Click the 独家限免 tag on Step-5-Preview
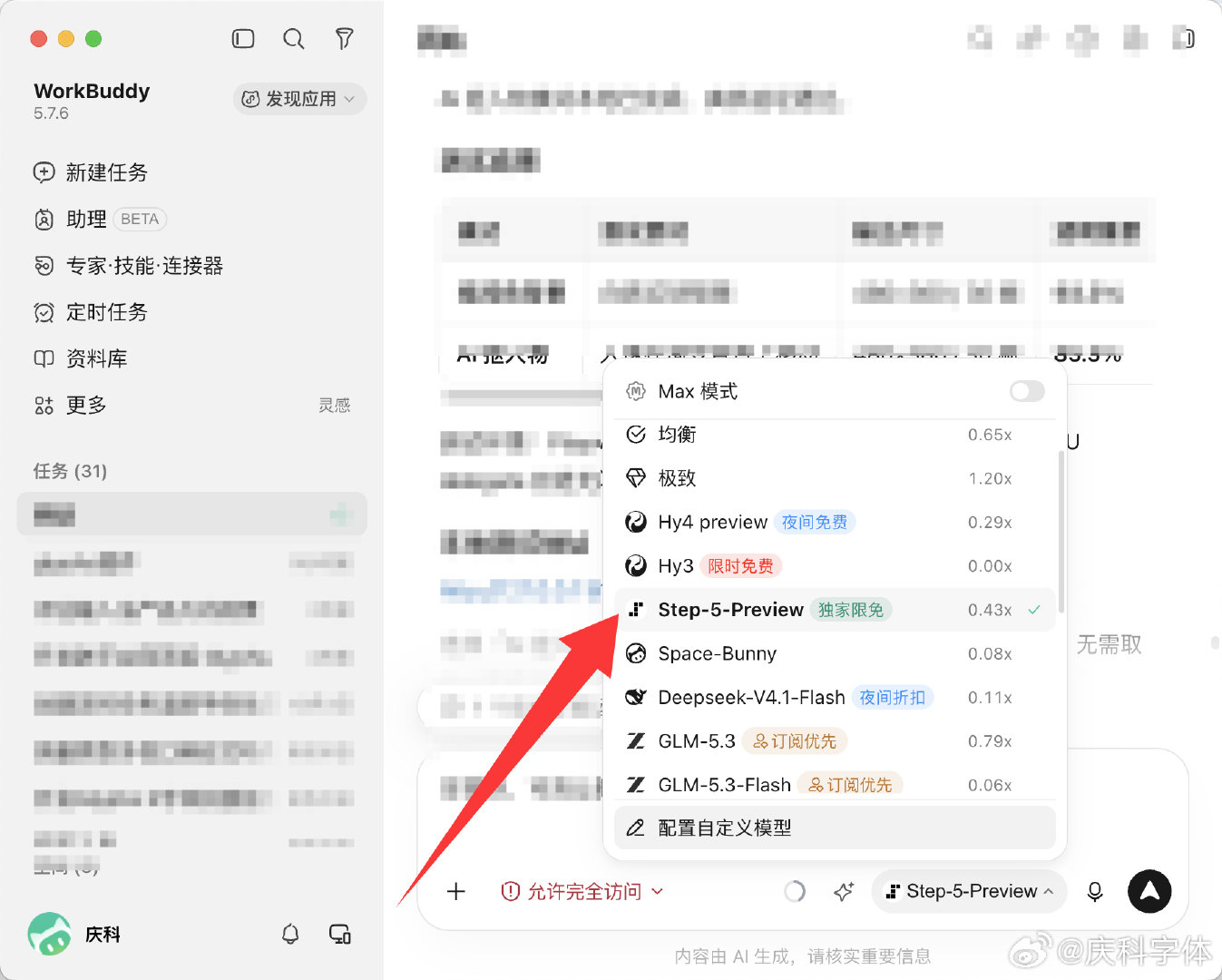Image resolution: width=1222 pixels, height=980 pixels. [x=851, y=610]
